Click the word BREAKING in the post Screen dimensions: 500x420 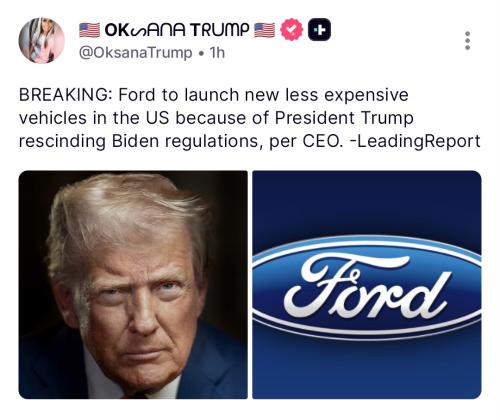pos(63,95)
